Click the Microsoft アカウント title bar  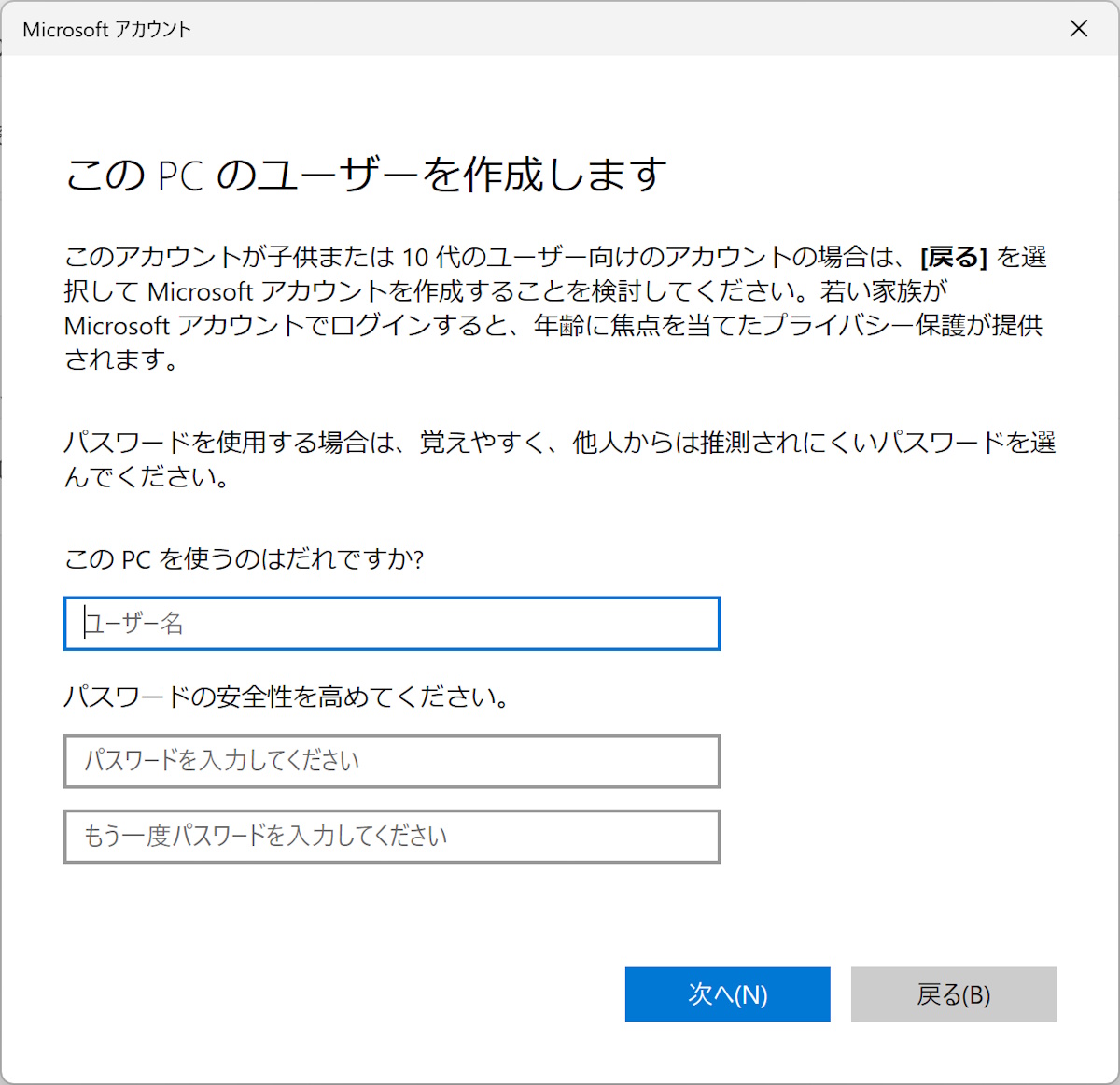pos(467,29)
